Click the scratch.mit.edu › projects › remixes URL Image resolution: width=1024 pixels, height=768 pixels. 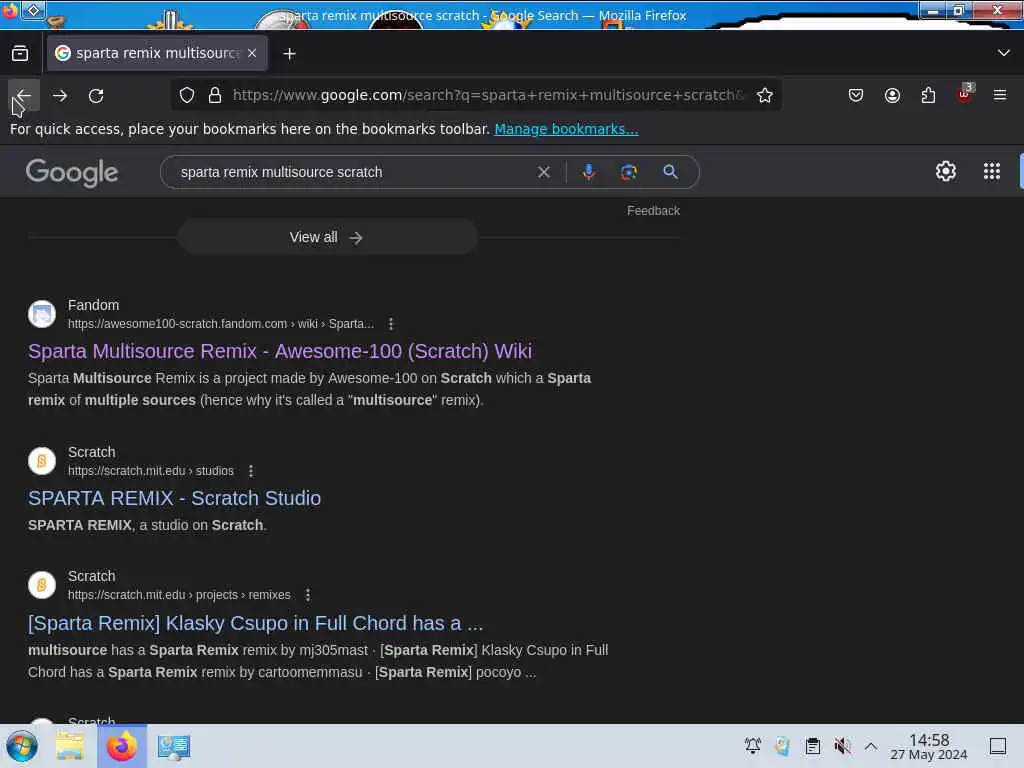click(179, 595)
